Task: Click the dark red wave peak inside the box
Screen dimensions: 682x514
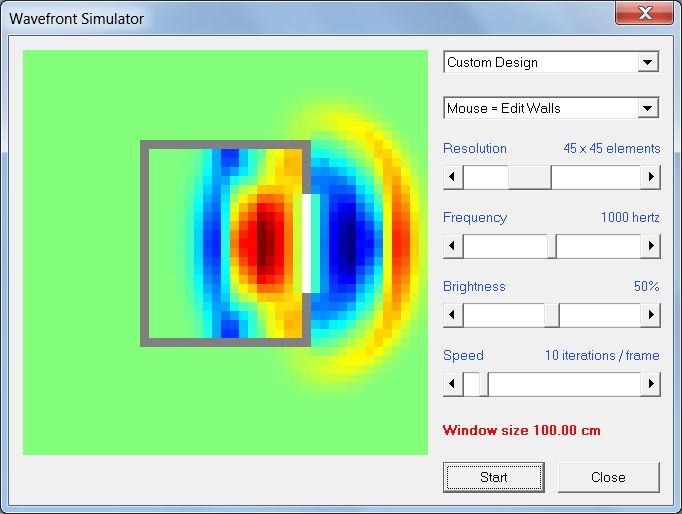Action: [x=266, y=244]
